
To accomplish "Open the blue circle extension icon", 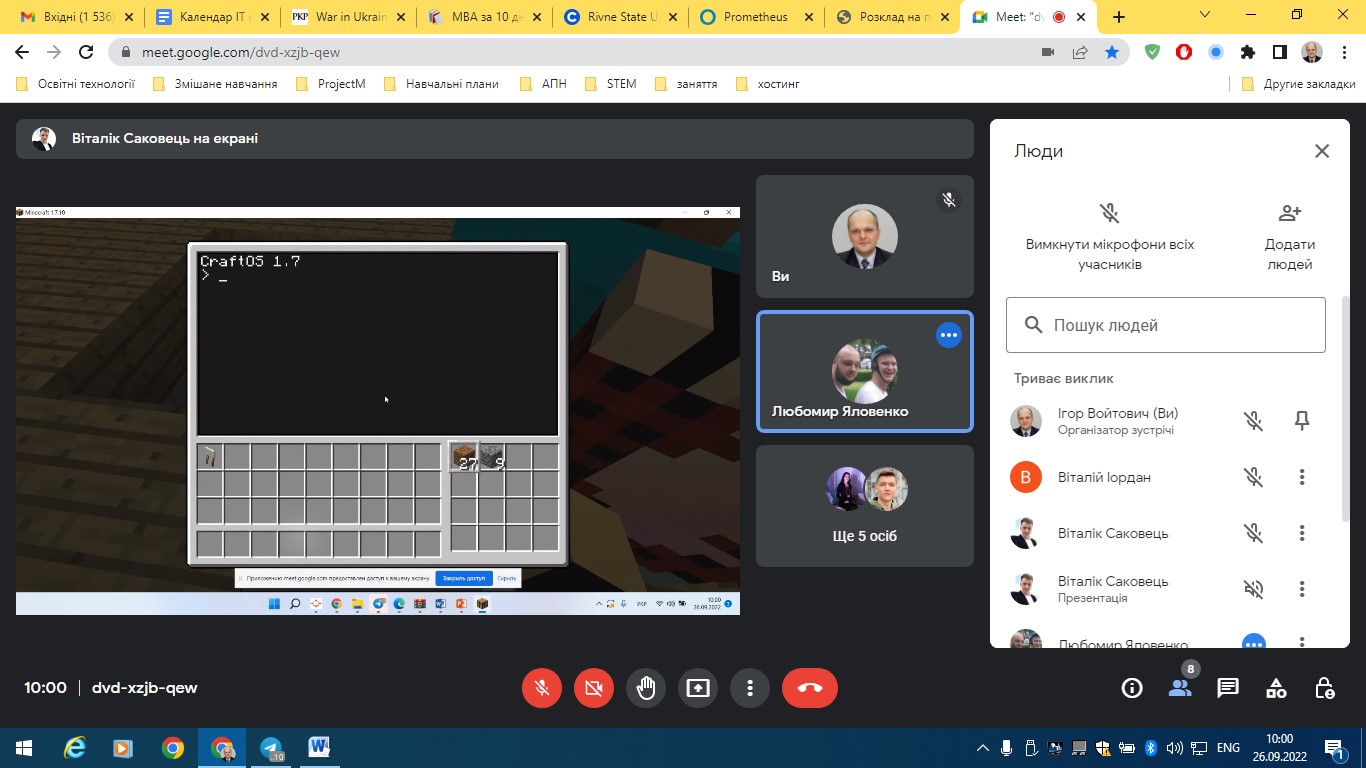I will click(x=1216, y=52).
